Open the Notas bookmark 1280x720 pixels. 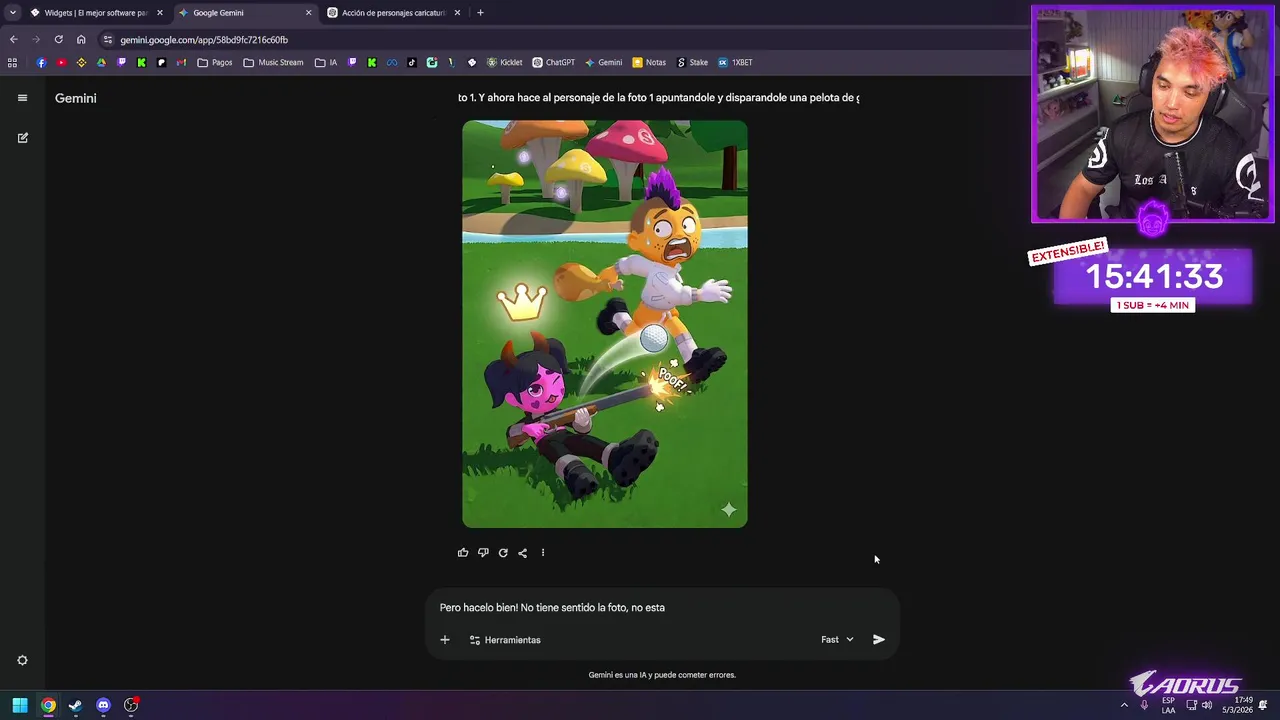pyautogui.click(x=649, y=62)
